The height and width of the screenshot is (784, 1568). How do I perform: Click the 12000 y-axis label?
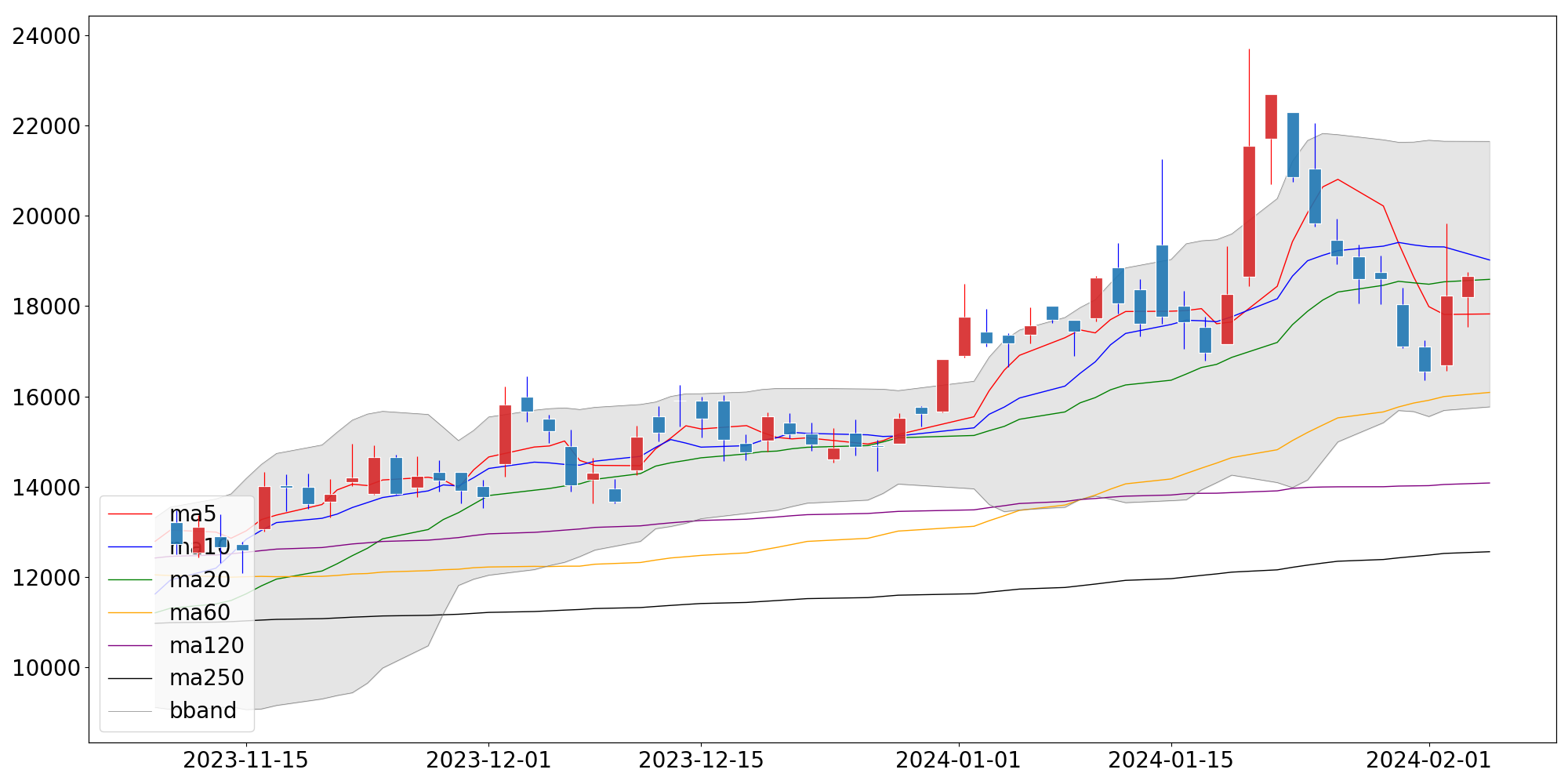[46, 578]
